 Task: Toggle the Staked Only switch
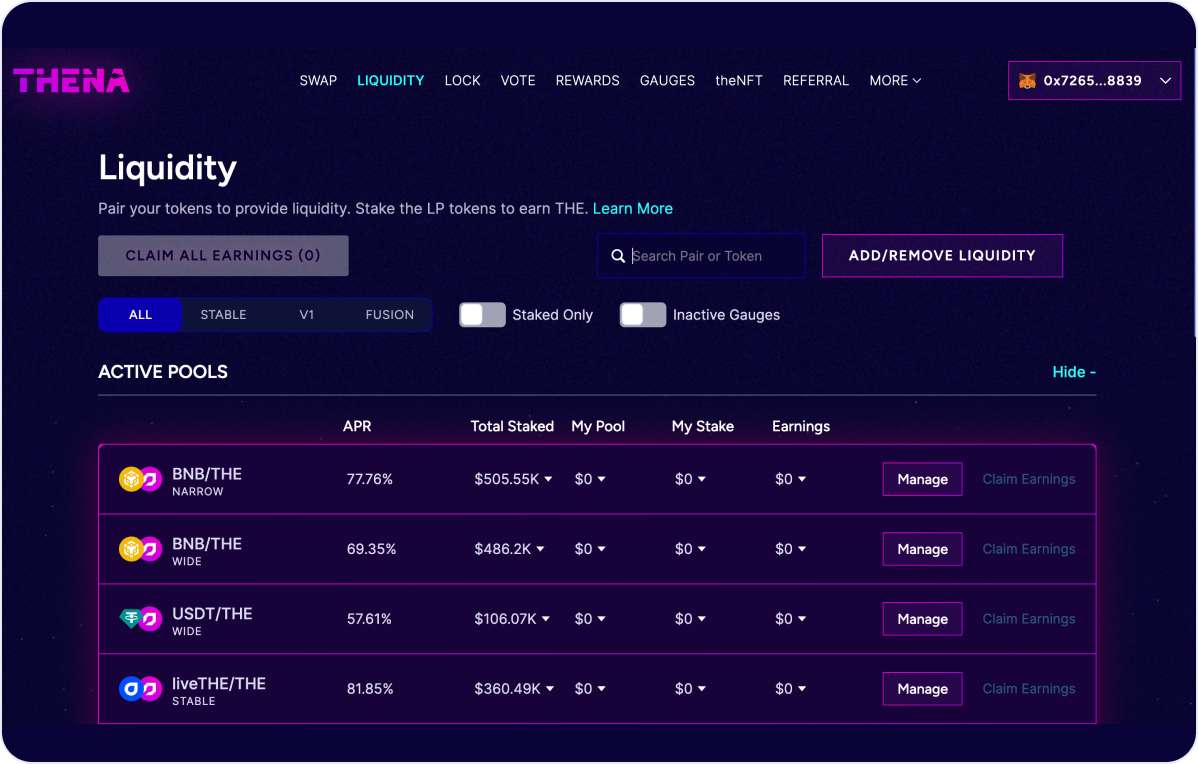482,315
